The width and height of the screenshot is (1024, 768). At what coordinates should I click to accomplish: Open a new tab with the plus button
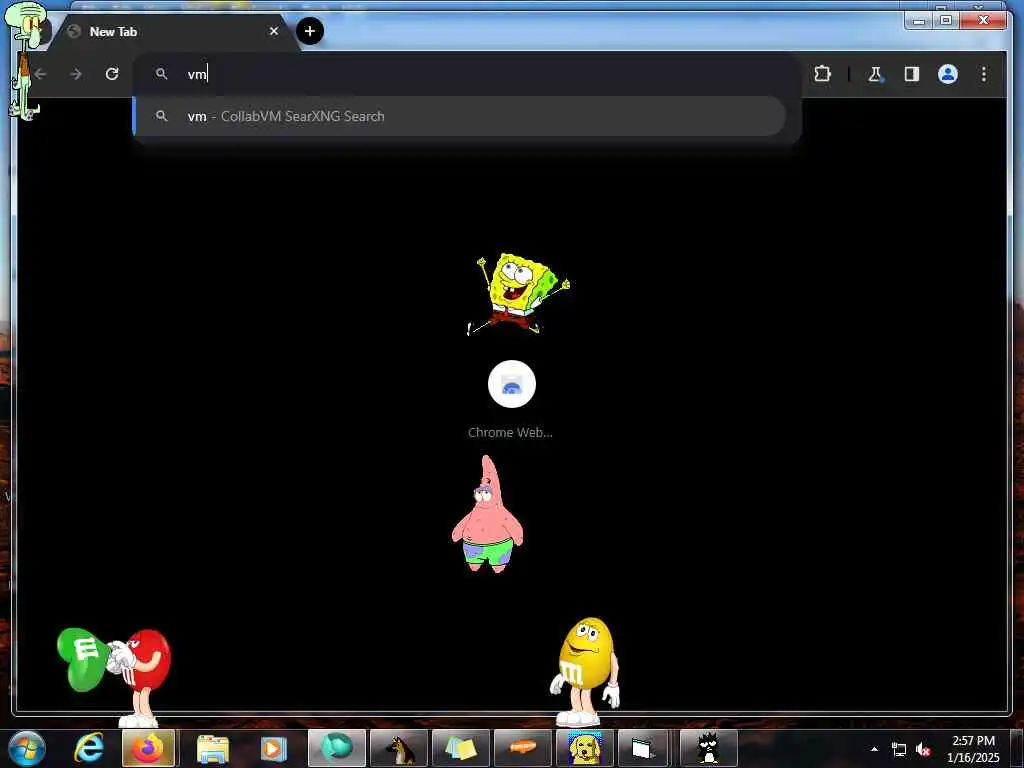point(310,31)
